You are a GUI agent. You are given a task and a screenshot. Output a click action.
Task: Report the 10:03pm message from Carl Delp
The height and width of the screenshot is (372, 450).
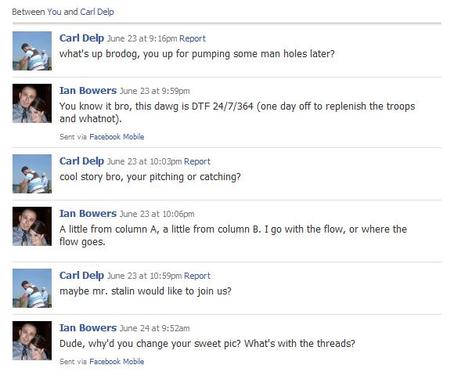(197, 162)
